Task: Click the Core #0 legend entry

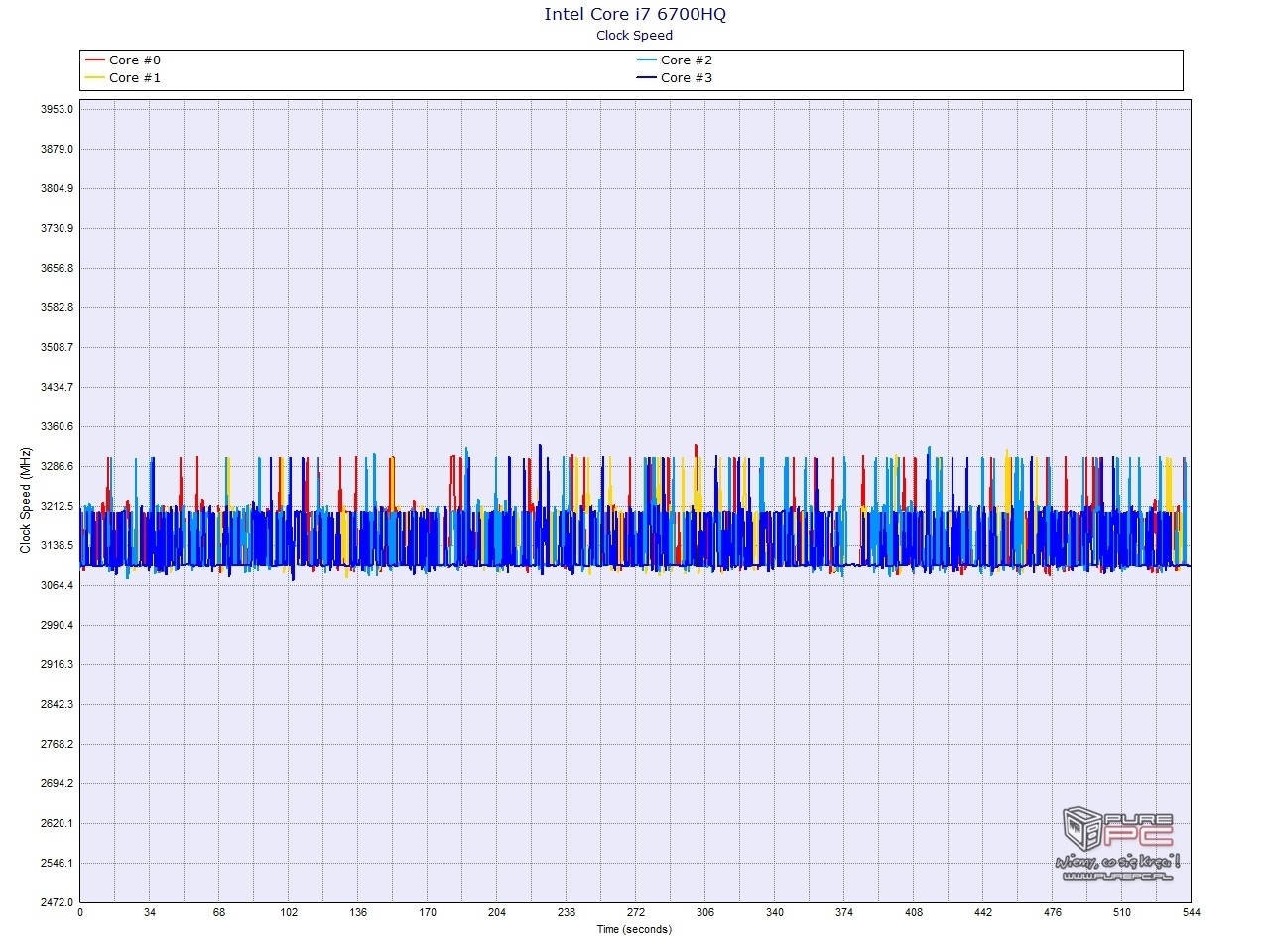Action: pos(123,60)
